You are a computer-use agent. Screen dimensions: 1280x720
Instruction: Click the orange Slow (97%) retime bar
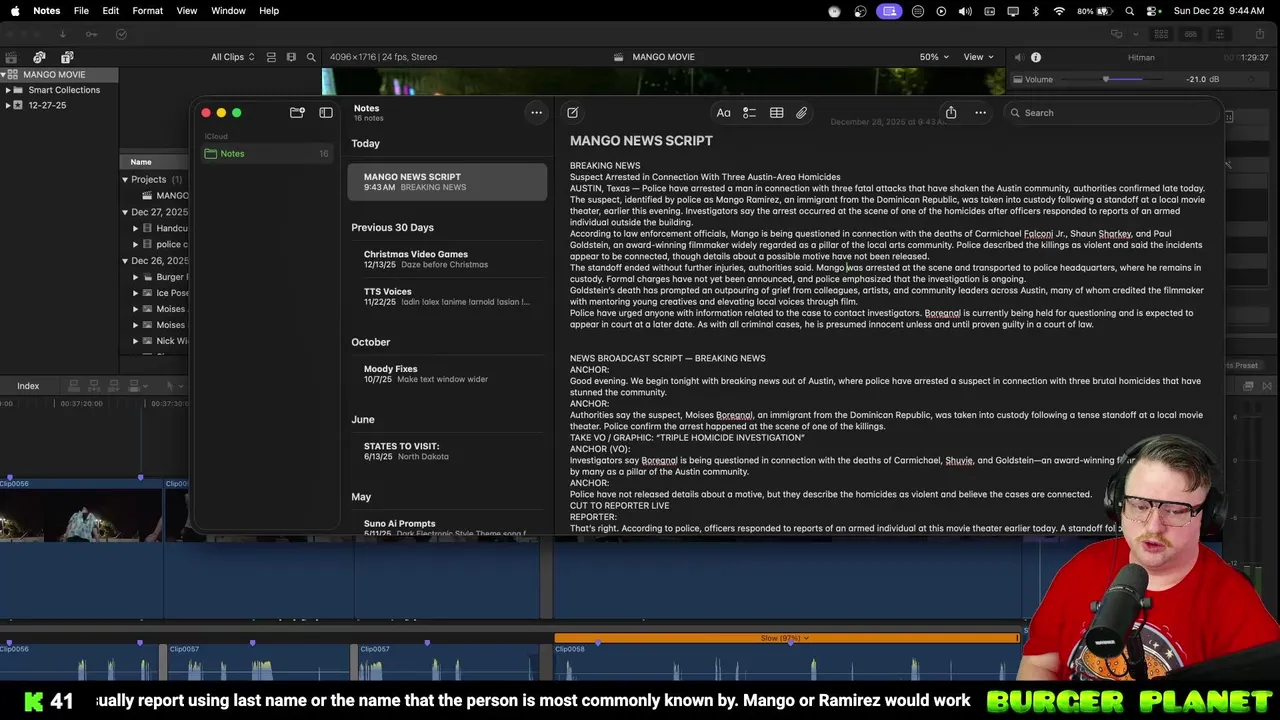click(x=786, y=638)
